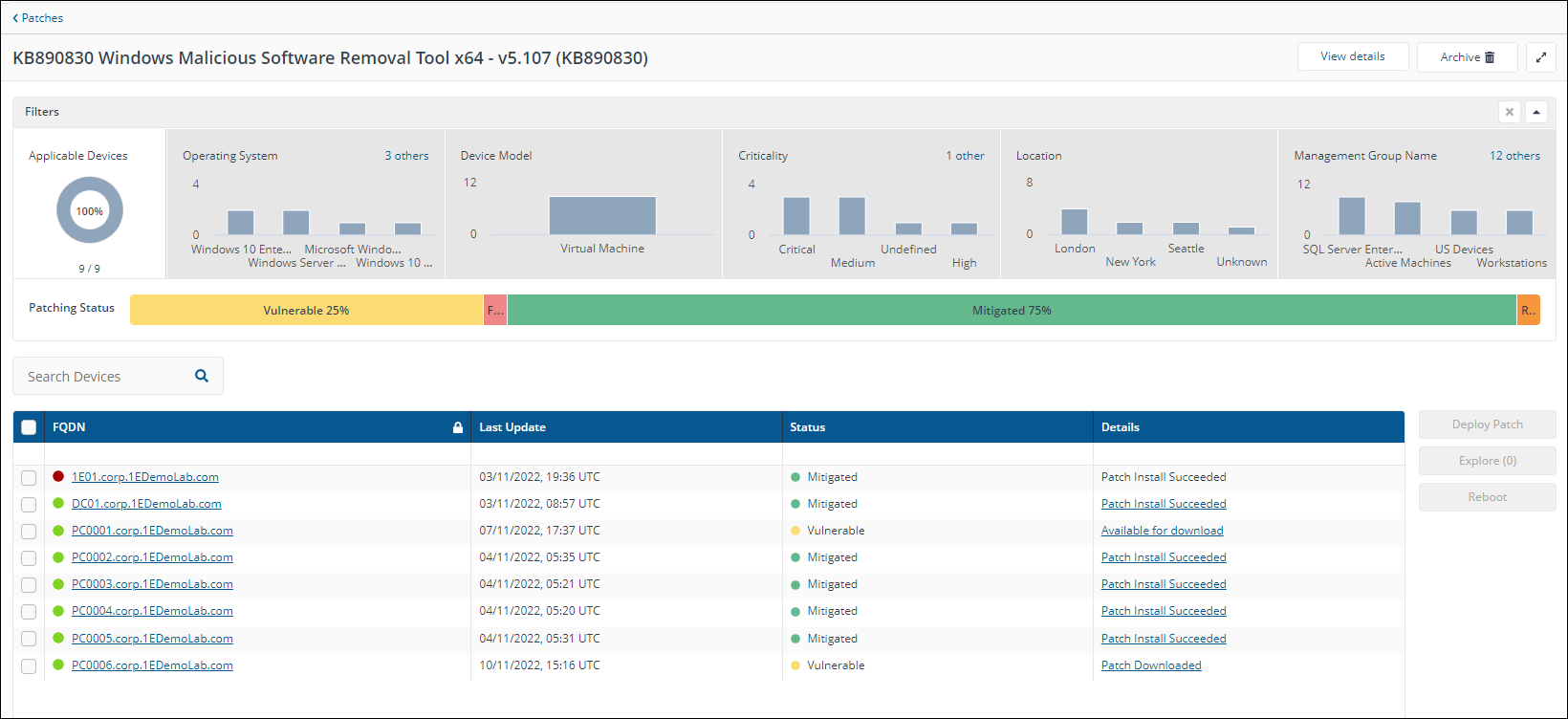Image resolution: width=1568 pixels, height=719 pixels.
Task: Toggle the select-all checkbox in table header
Action: coord(29,427)
